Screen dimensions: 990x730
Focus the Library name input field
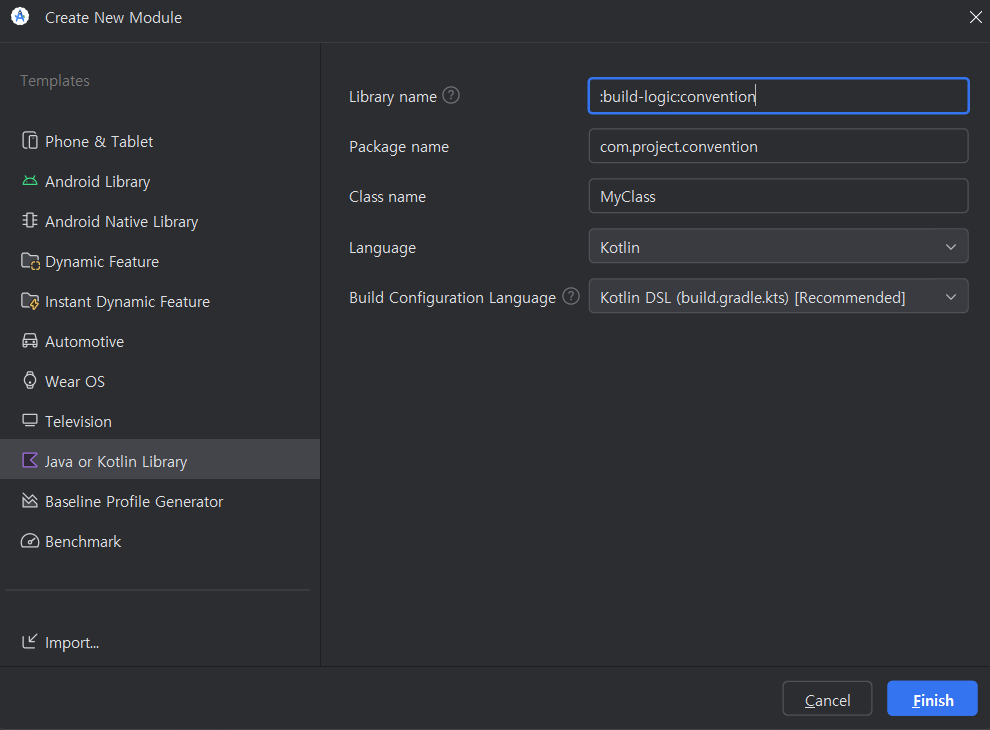point(778,96)
